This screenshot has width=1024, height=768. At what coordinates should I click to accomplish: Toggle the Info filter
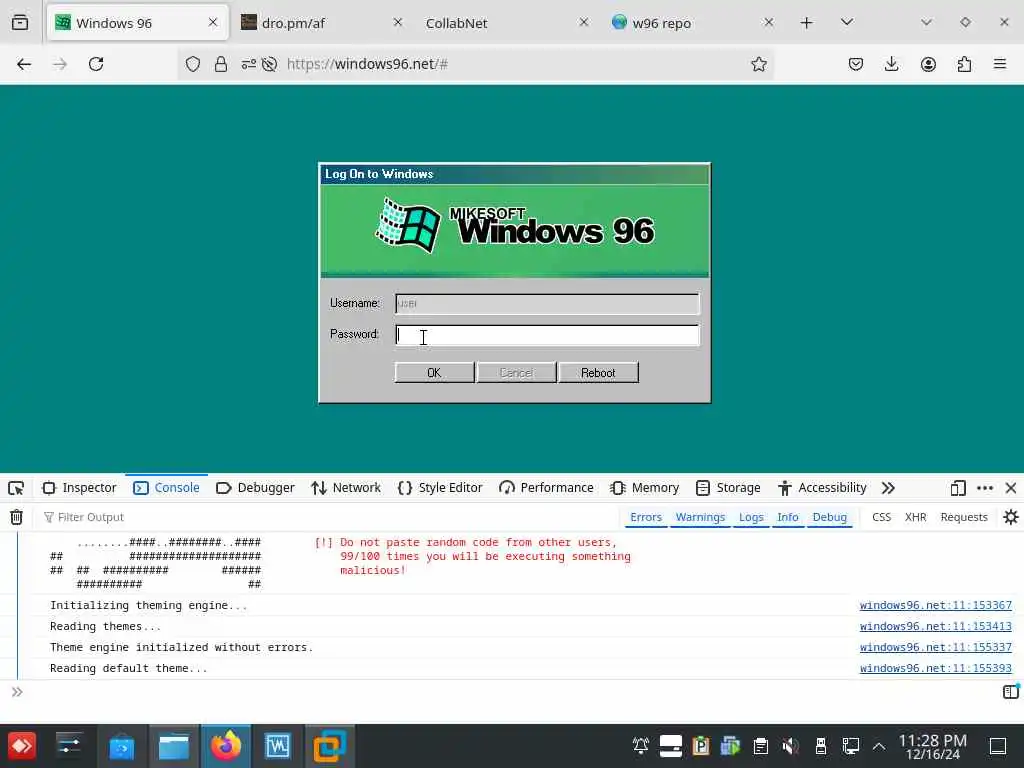coord(788,517)
